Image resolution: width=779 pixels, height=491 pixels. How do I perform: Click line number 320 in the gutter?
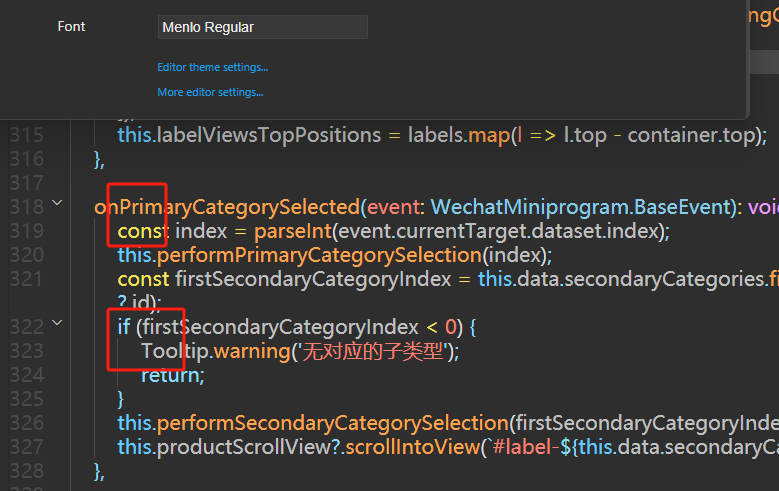[x=25, y=255]
